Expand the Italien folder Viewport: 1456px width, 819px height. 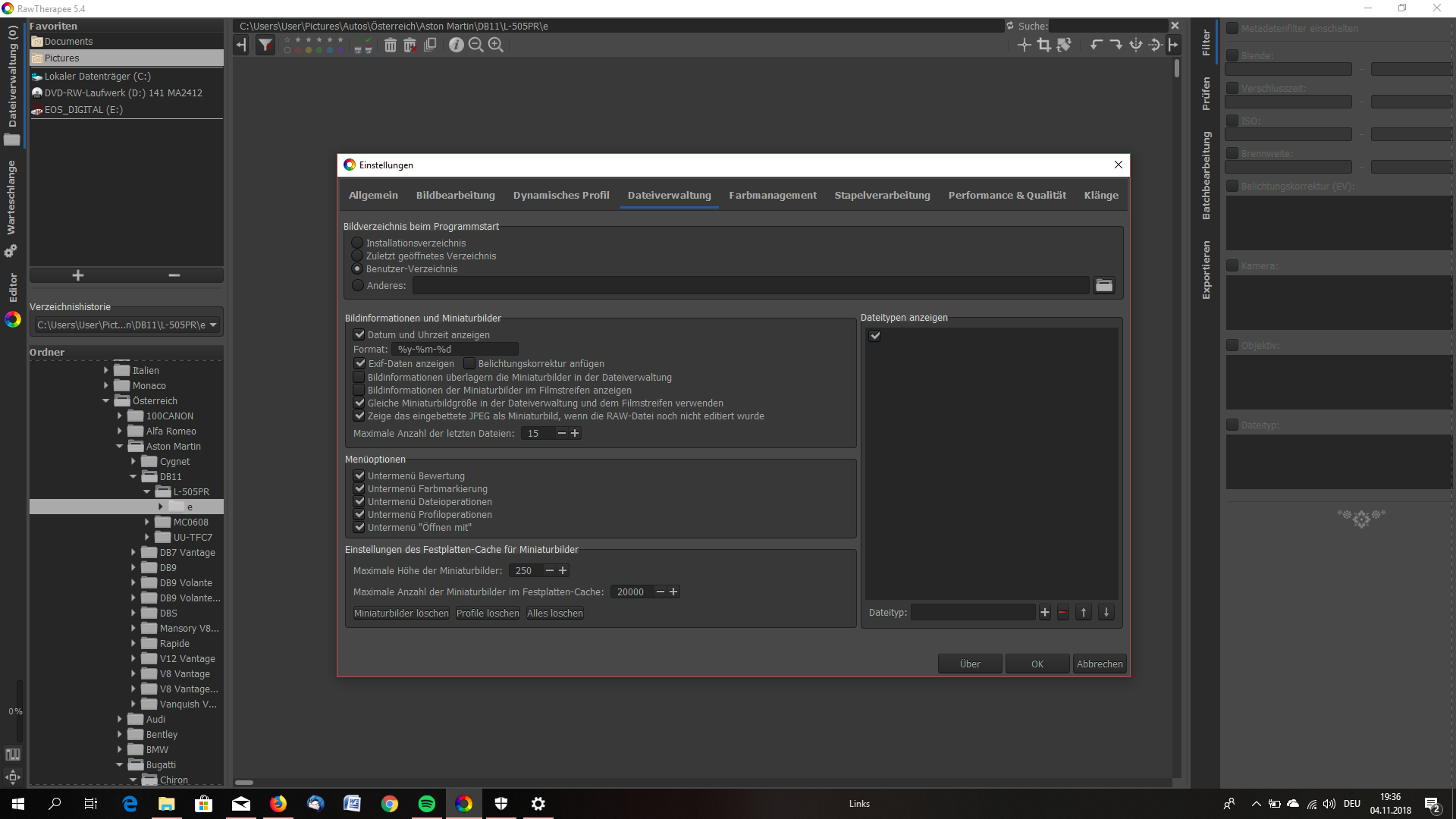pyautogui.click(x=106, y=370)
